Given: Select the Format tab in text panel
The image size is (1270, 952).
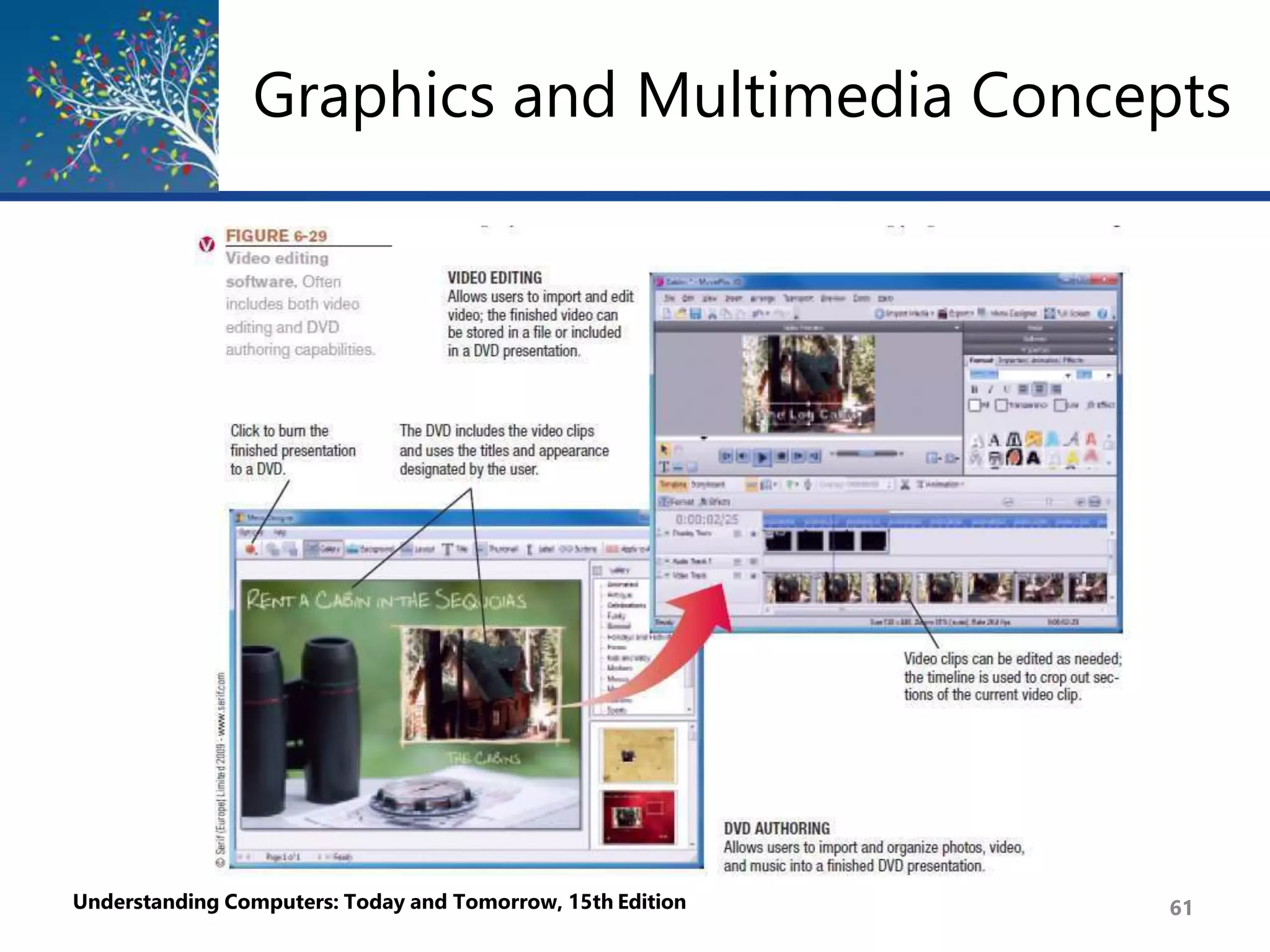Looking at the screenshot, I should coord(981,360).
